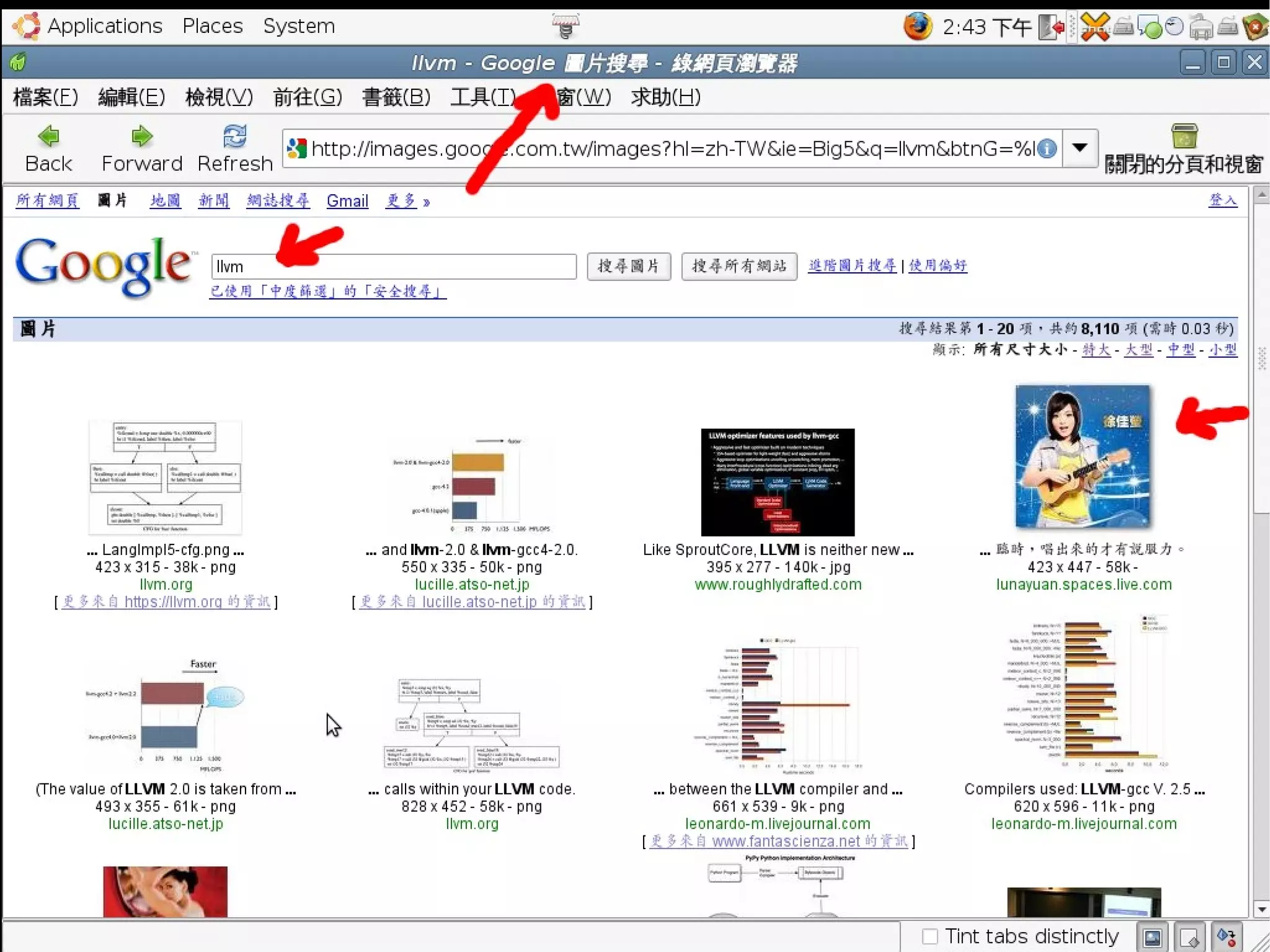The height and width of the screenshot is (952, 1270).
Task: Open the 檢視(V) view menu
Action: tap(219, 97)
